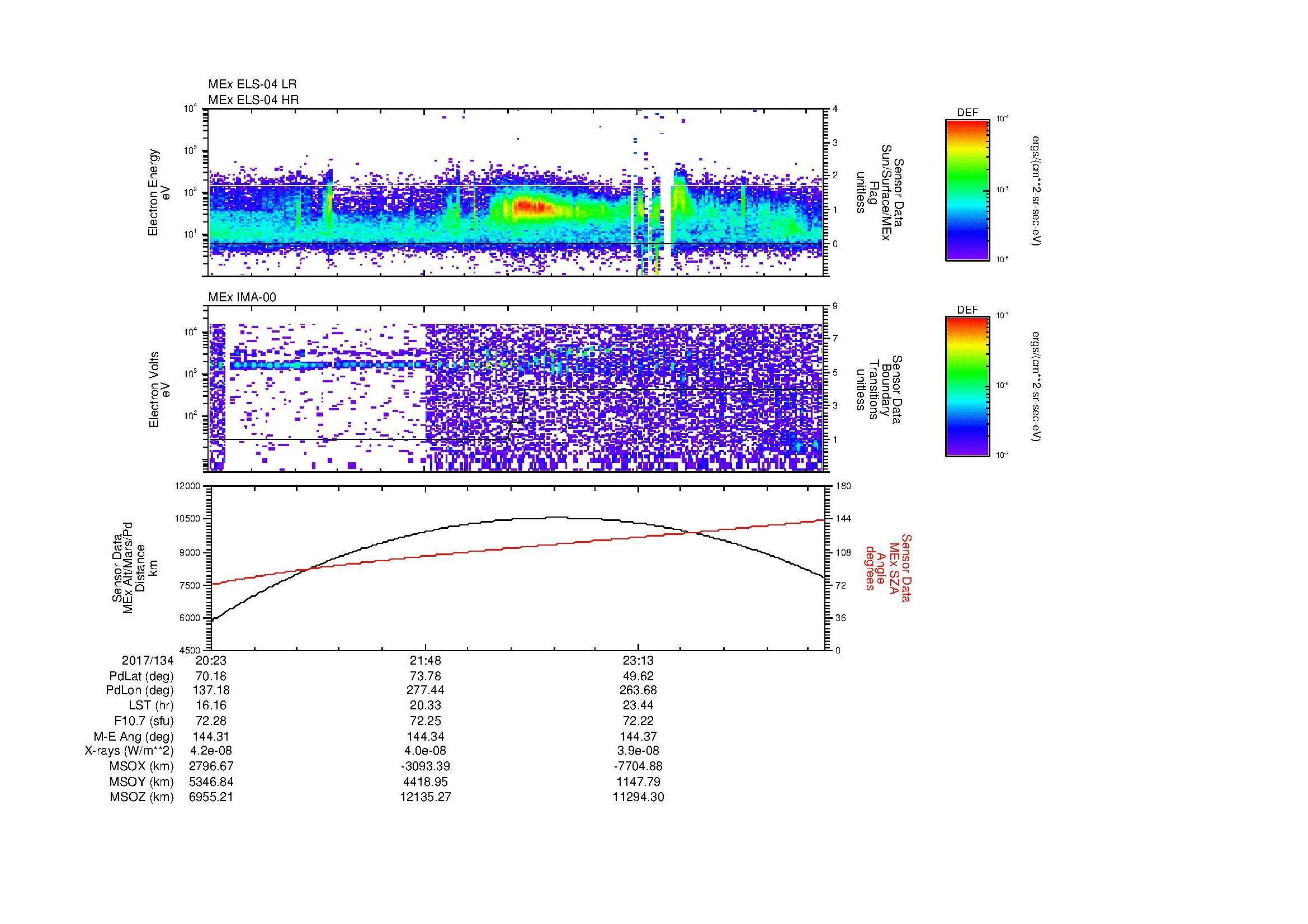Viewport: 1308px width, 924px height.
Task: Click the 'PdLat (deg)' row label
Action: 141,676
